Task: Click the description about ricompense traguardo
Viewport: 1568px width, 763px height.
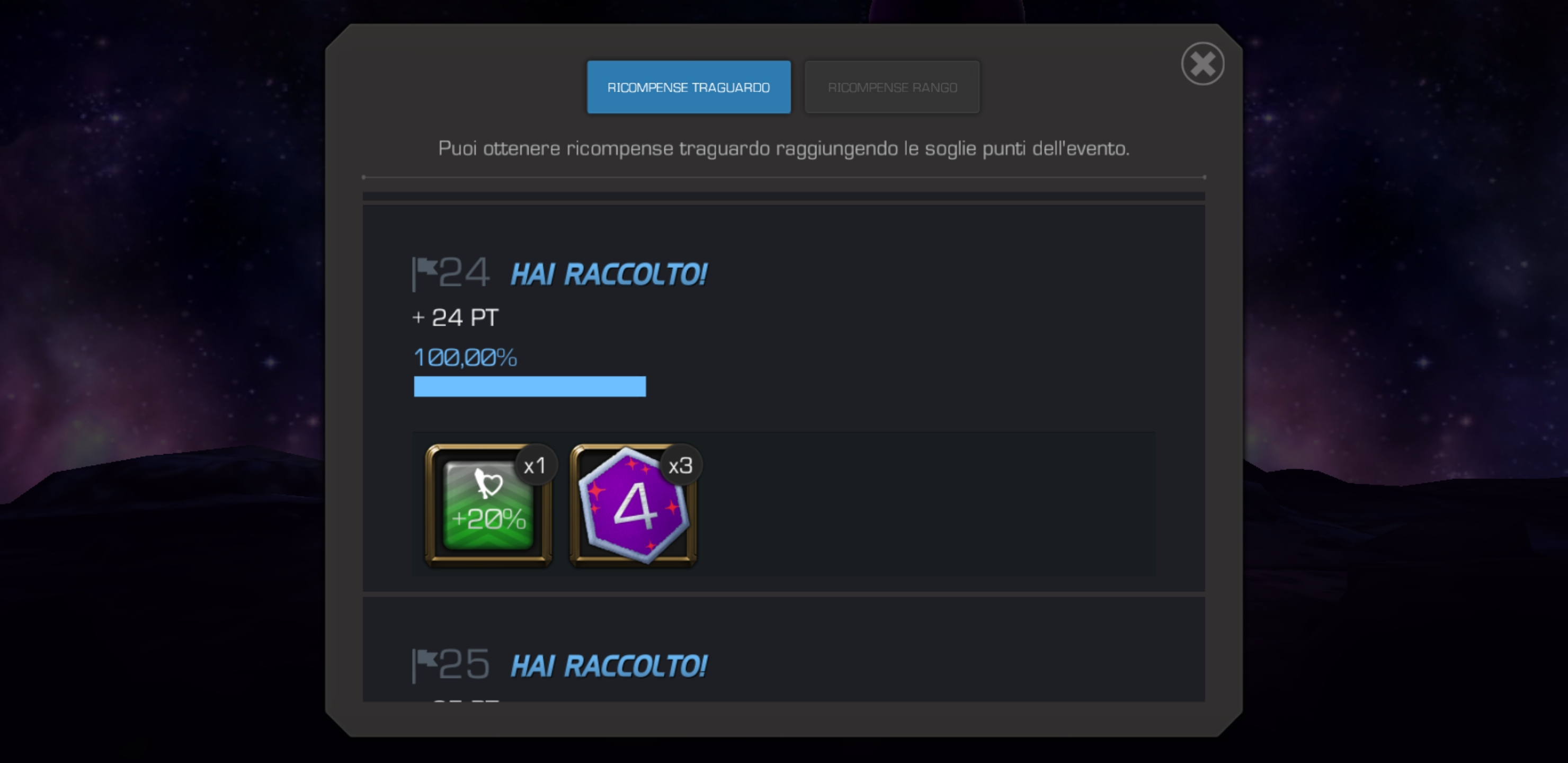Action: (783, 148)
